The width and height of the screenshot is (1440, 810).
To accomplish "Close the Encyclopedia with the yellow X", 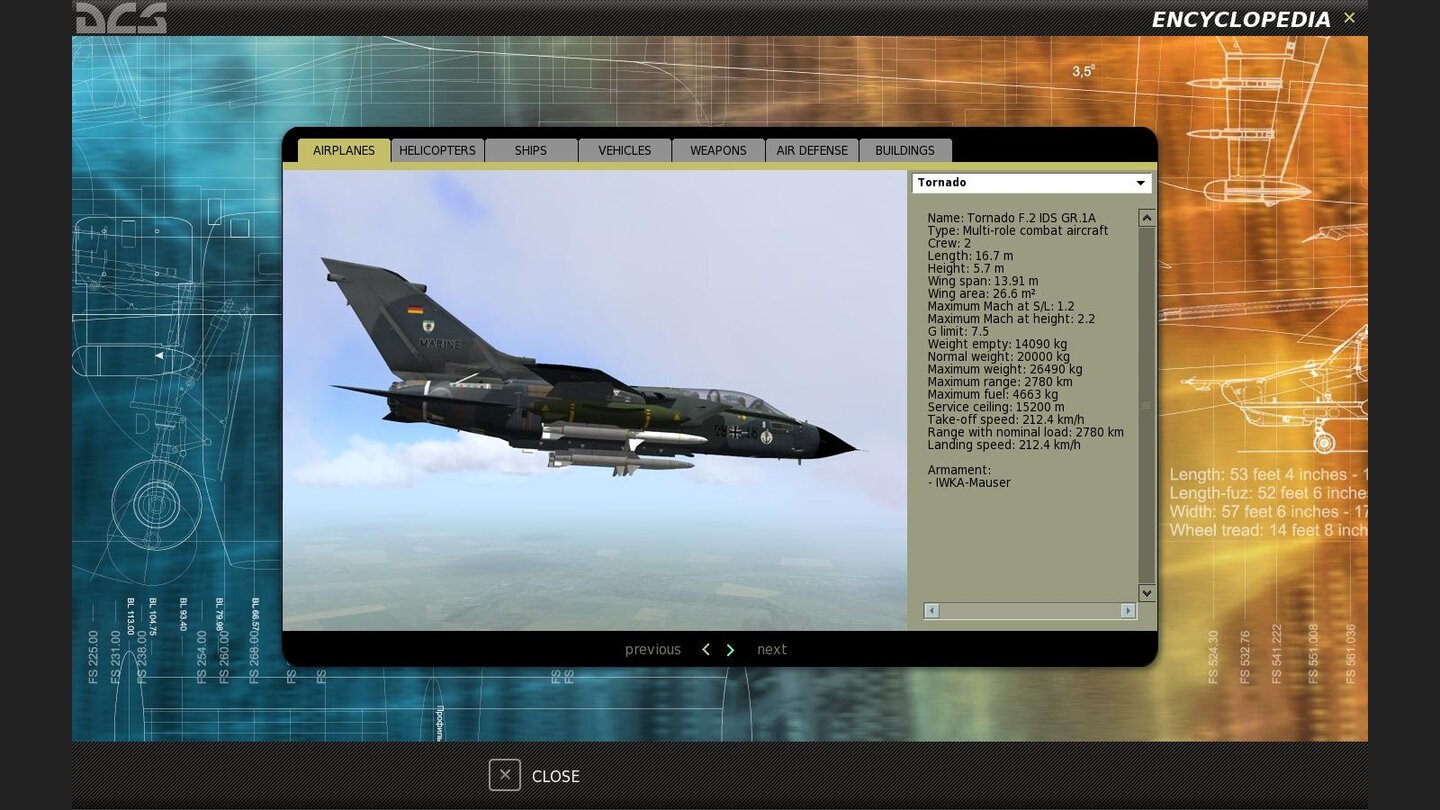I will click(1349, 18).
